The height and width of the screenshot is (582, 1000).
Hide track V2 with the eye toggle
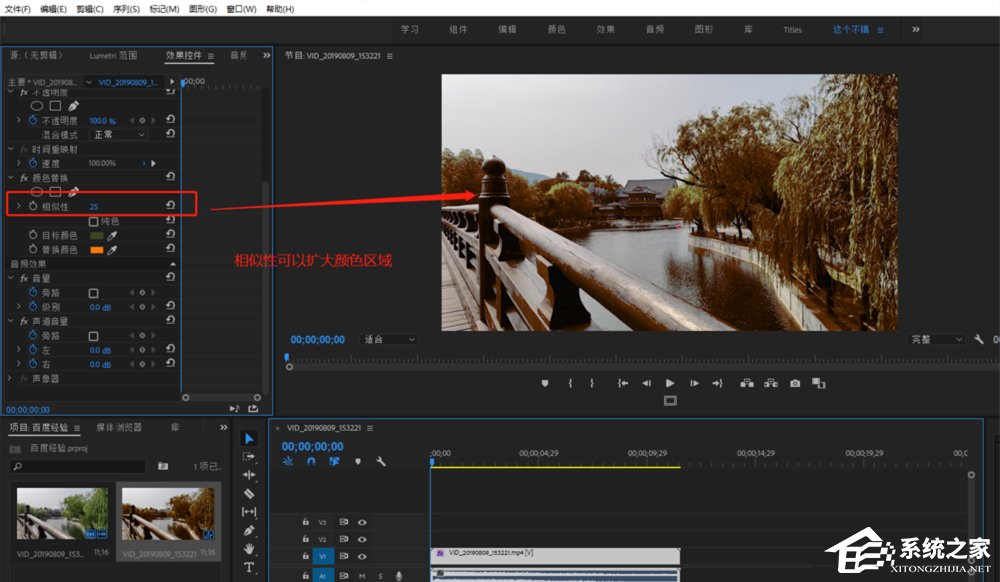point(362,539)
